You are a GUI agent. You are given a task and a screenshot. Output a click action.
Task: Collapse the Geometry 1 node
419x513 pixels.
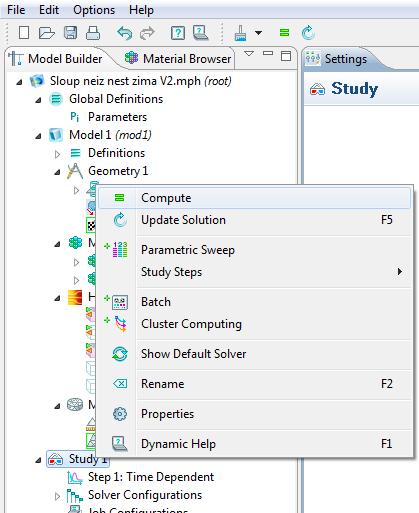coord(57,172)
